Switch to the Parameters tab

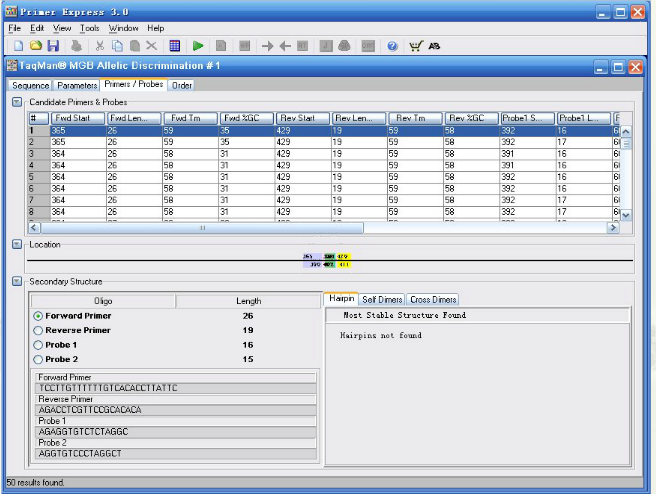tap(76, 85)
